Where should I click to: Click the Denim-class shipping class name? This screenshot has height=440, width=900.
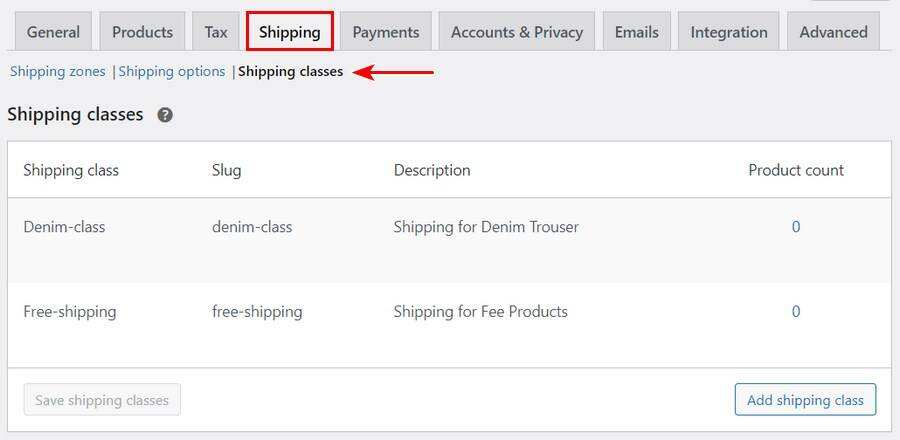(x=64, y=227)
